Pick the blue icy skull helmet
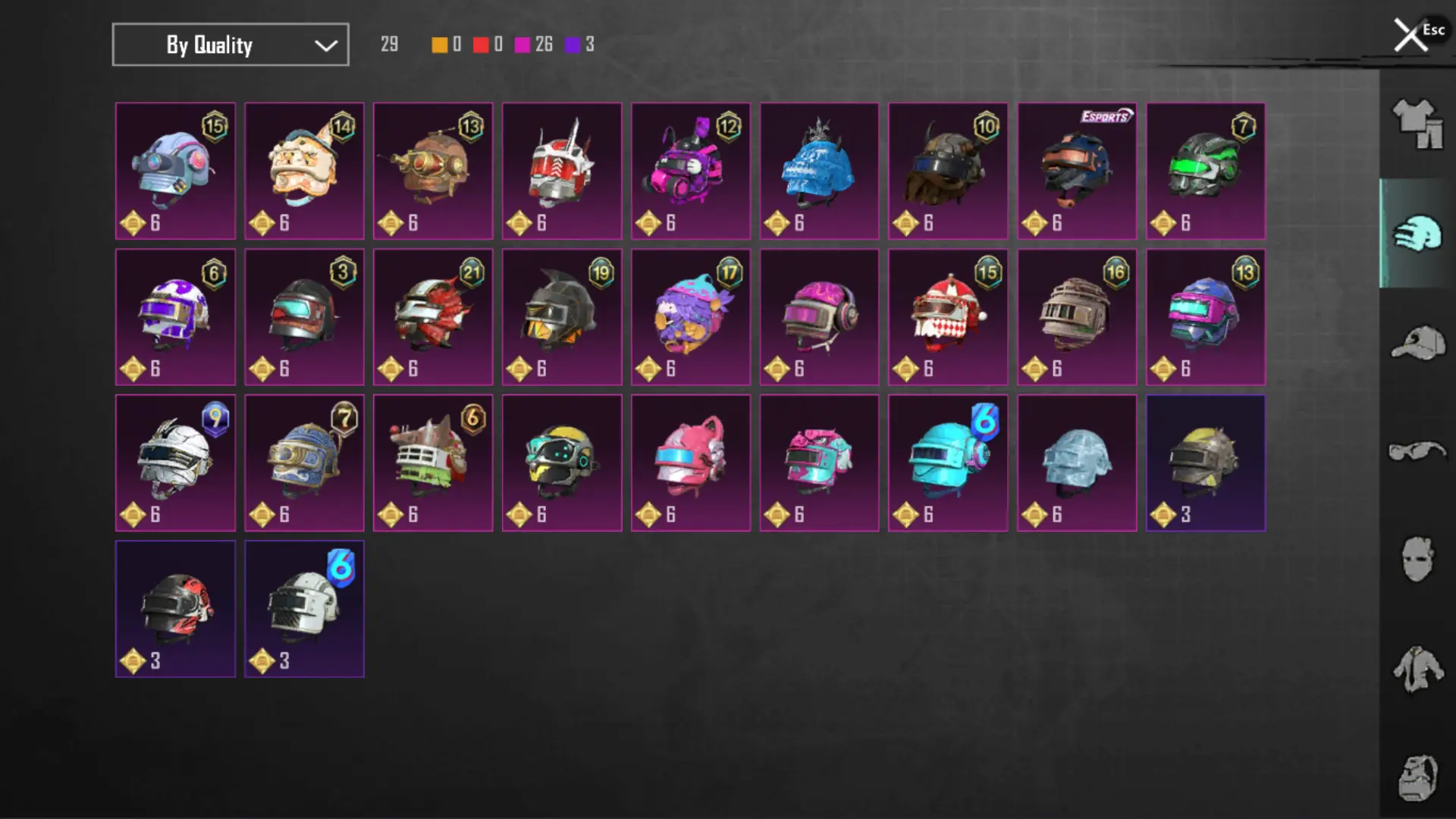The width and height of the screenshot is (1456, 819). tap(819, 171)
